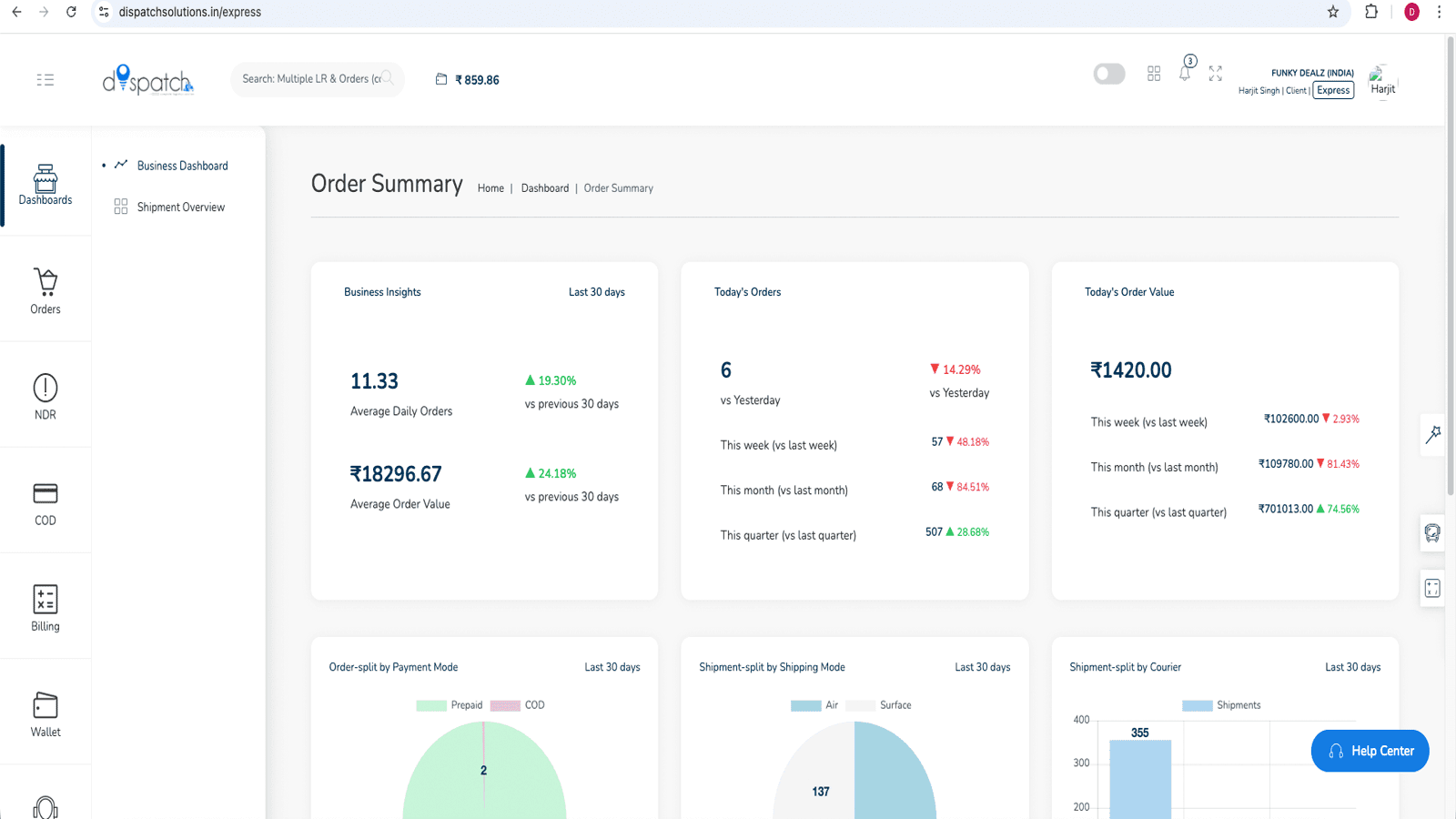Viewport: 1456px width, 819px height.
Task: Toggle the Shipments legend in courier chart
Action: 1221,705
